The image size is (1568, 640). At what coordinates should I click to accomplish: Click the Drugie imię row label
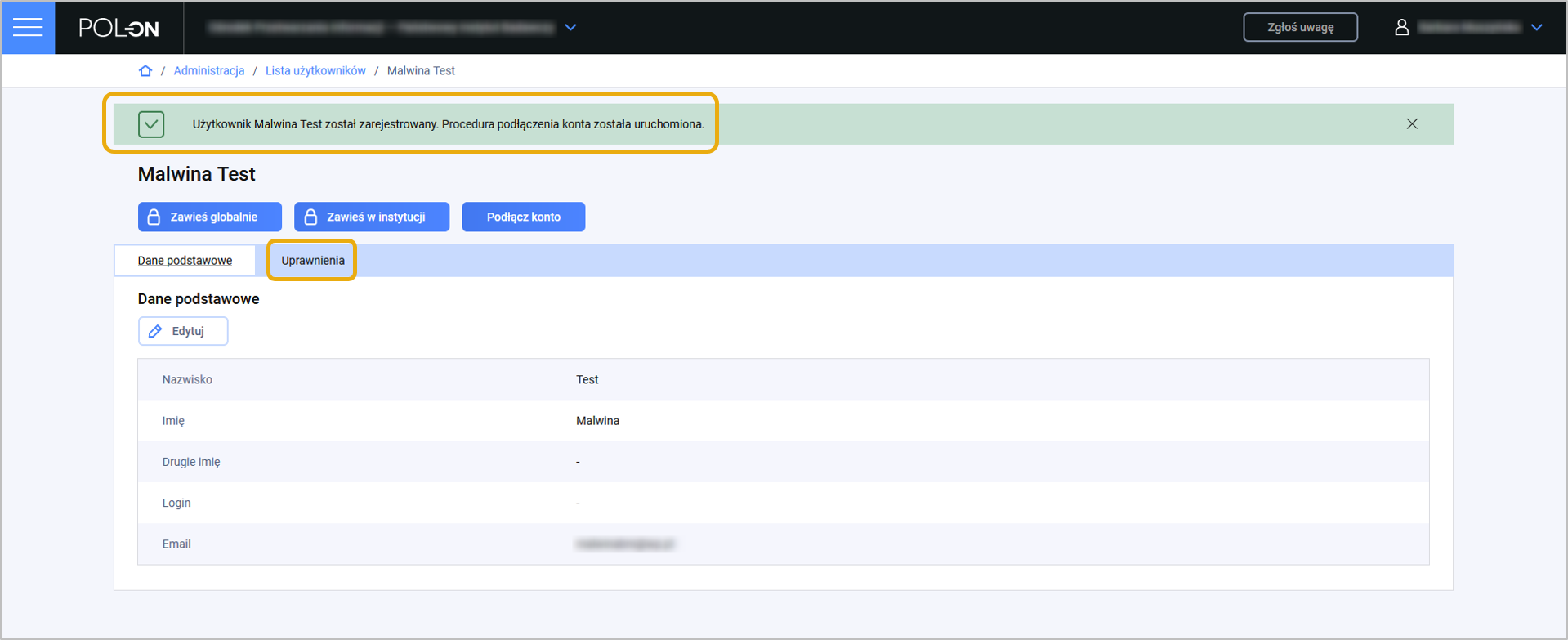[x=191, y=462]
